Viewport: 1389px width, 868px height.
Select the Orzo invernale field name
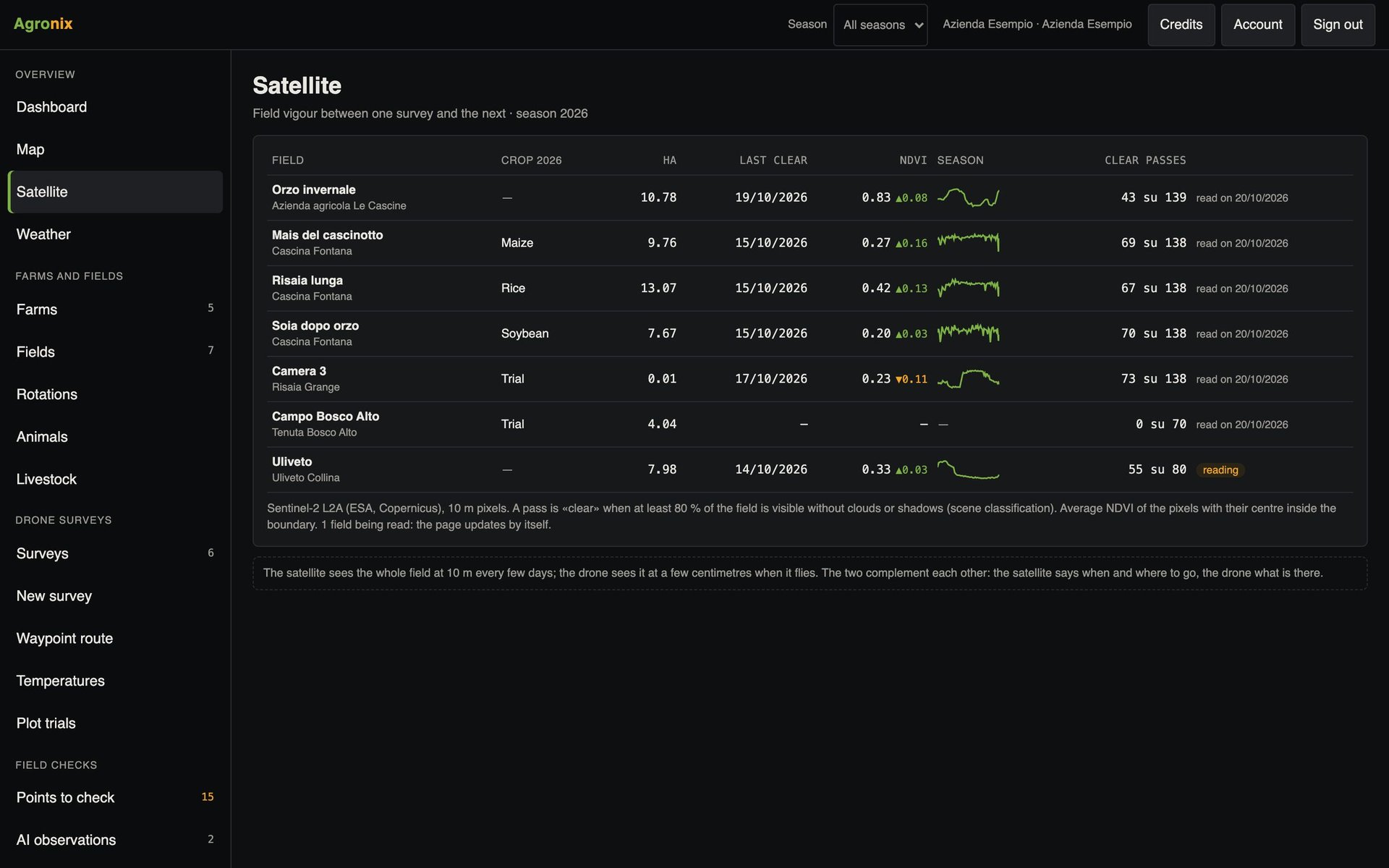pos(313,190)
